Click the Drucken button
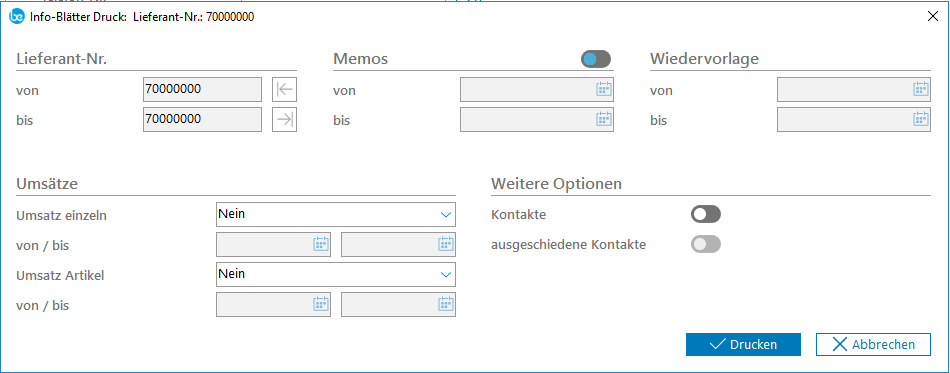The height and width of the screenshot is (373, 950). click(743, 345)
